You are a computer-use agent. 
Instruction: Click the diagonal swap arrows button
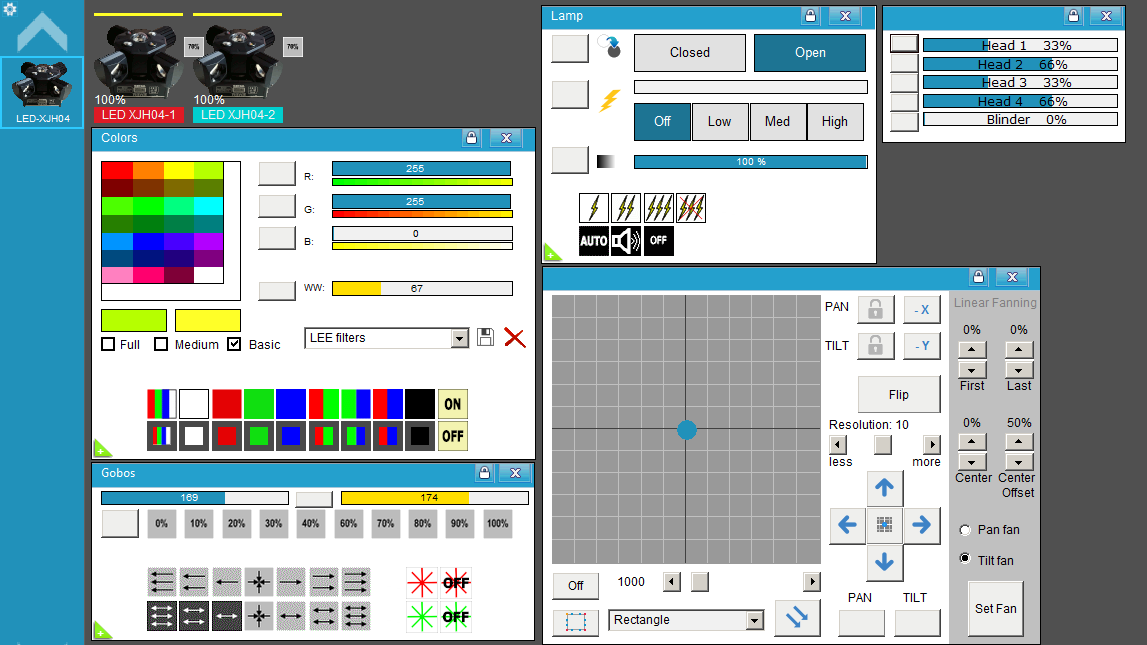coord(797,618)
